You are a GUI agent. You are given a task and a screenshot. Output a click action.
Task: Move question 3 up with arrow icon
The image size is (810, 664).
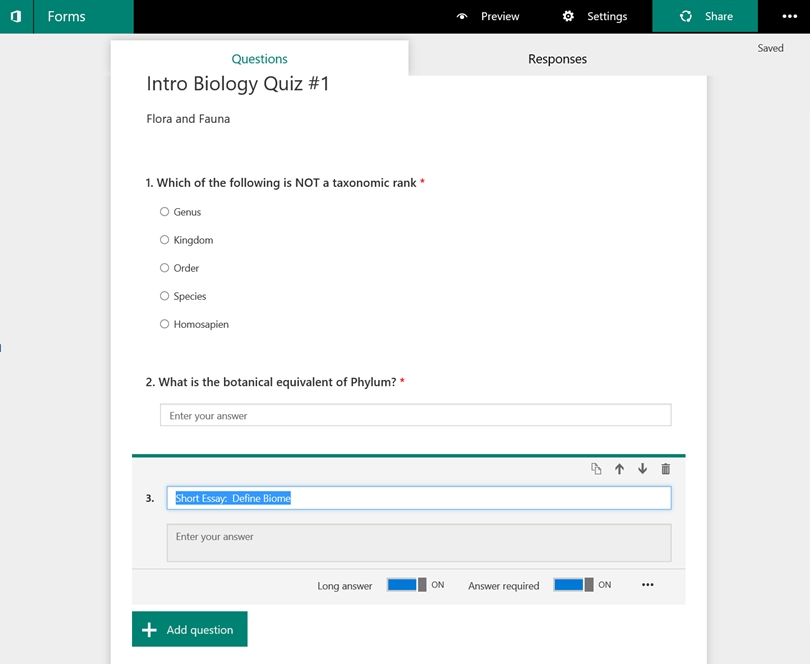pos(619,469)
